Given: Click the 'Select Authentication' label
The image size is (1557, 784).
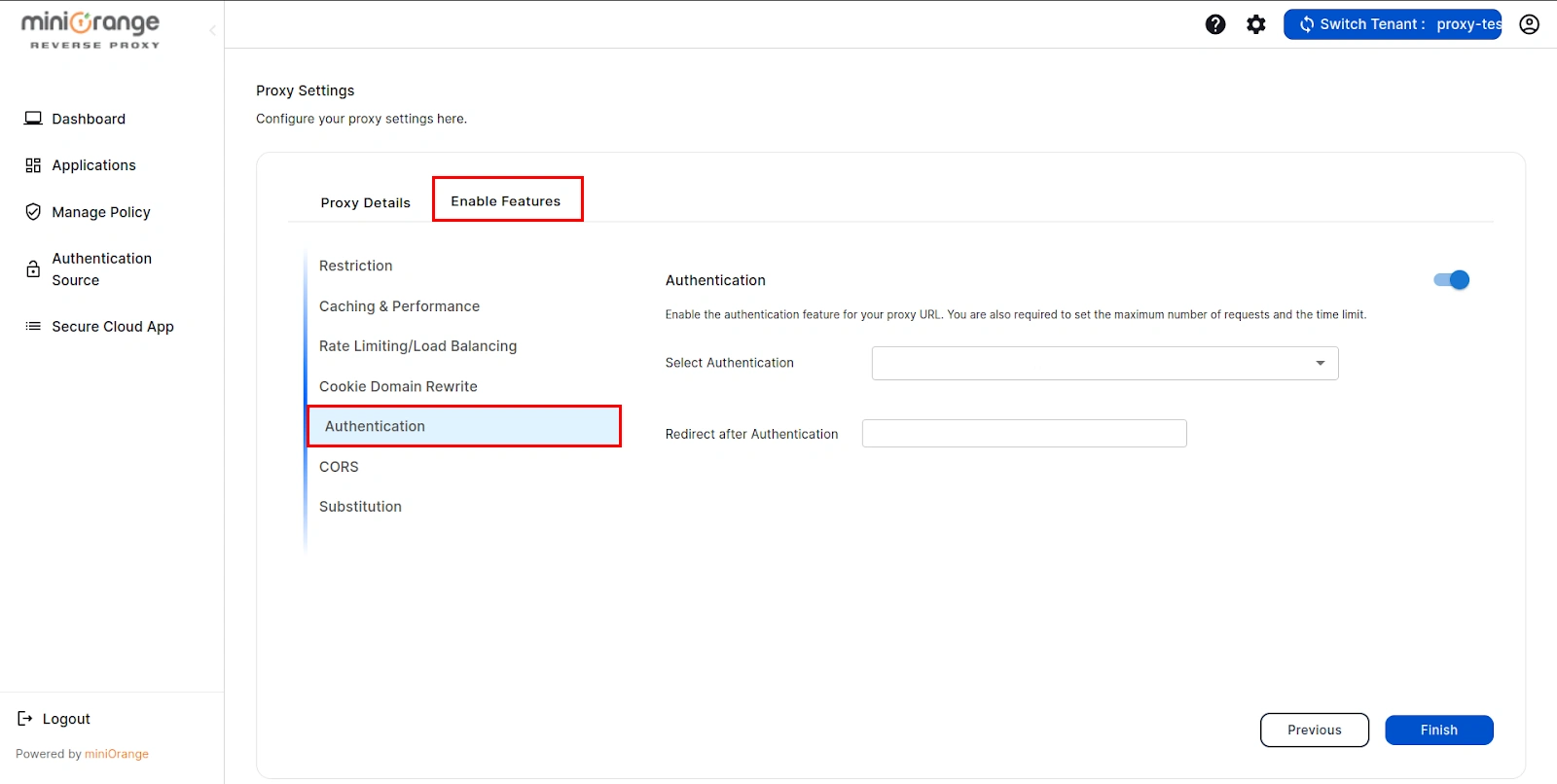Looking at the screenshot, I should (x=730, y=363).
